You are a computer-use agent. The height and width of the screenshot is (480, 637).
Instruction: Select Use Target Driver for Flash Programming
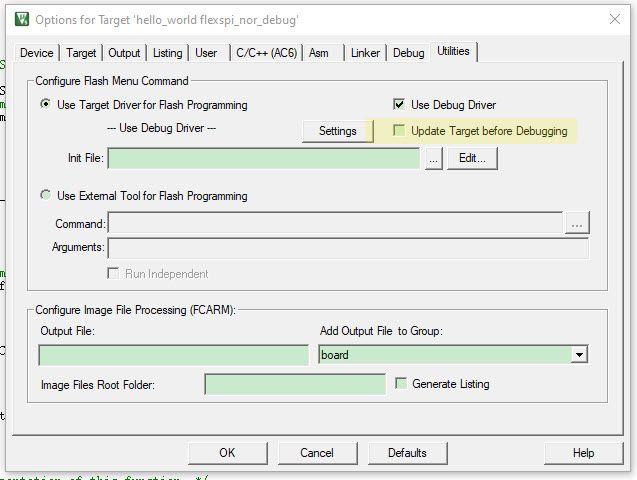(x=144, y=105)
